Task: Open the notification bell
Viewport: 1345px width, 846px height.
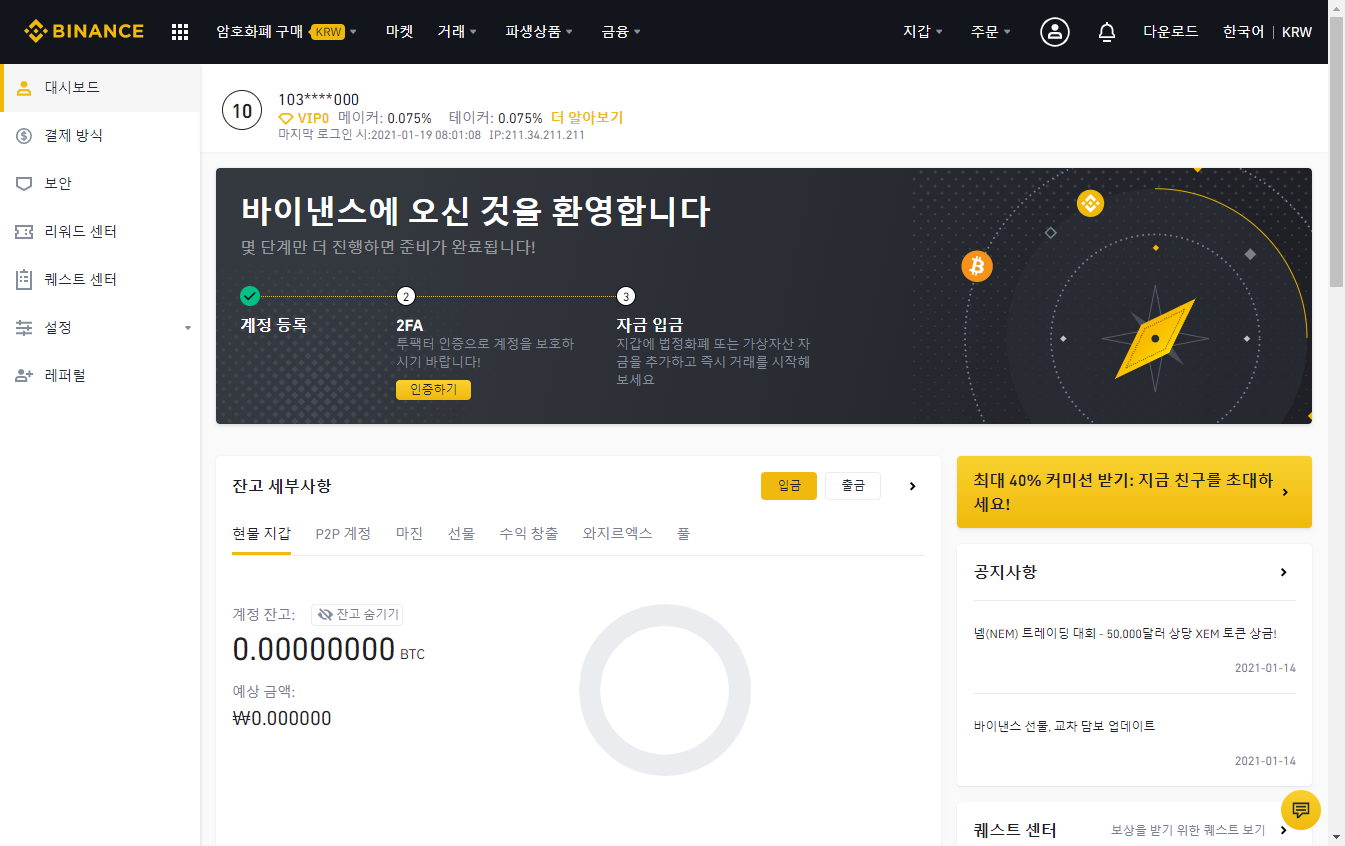Action: 1106,32
